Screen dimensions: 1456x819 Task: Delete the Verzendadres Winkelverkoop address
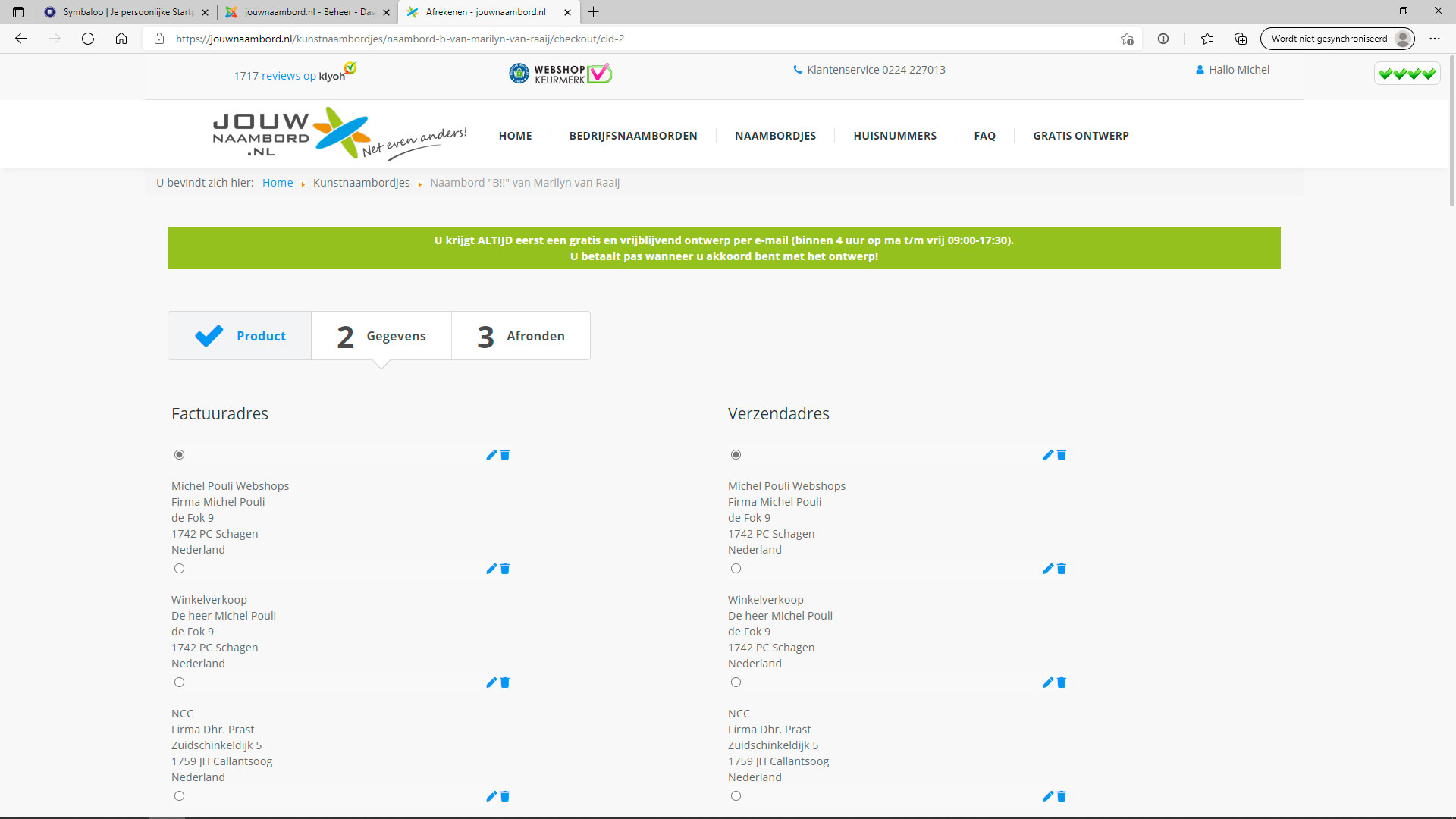coord(1062,569)
